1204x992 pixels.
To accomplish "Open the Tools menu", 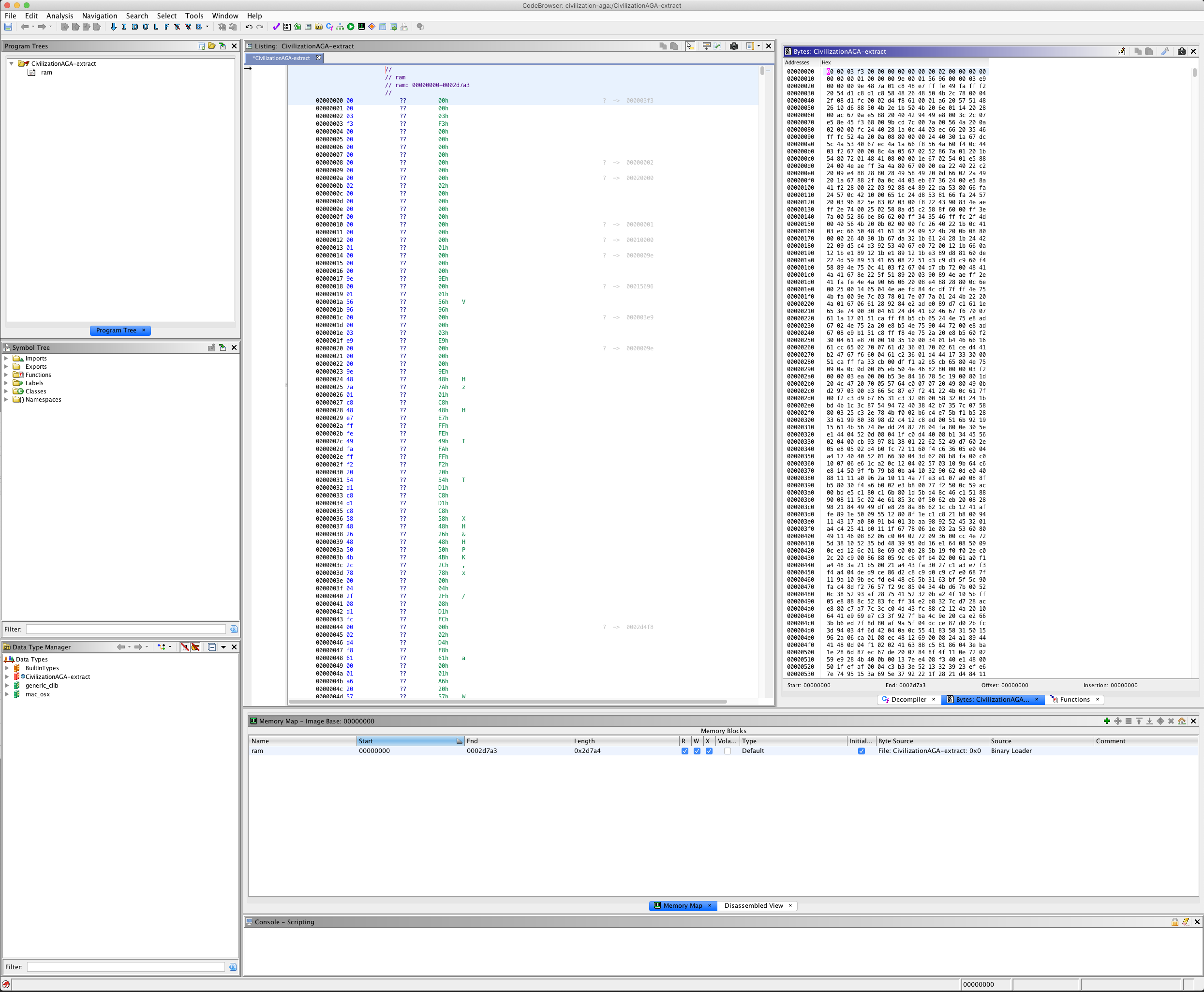I will (x=194, y=16).
